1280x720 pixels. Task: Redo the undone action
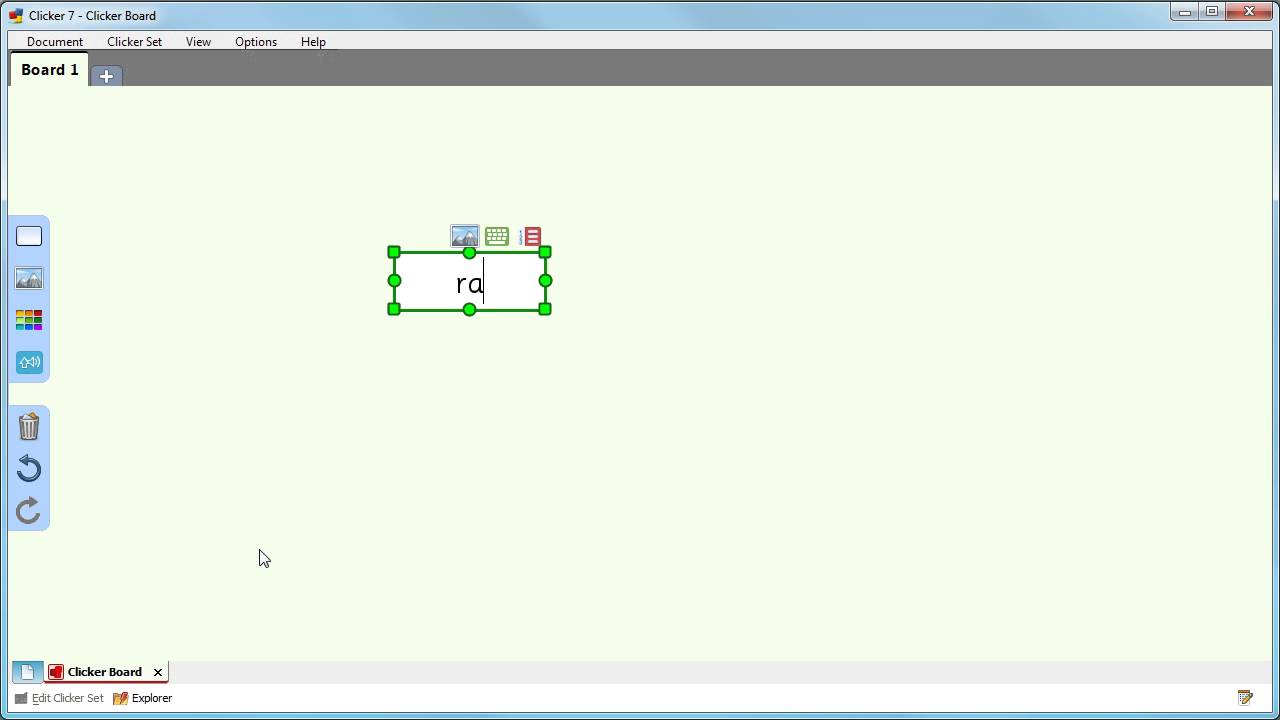pos(29,511)
